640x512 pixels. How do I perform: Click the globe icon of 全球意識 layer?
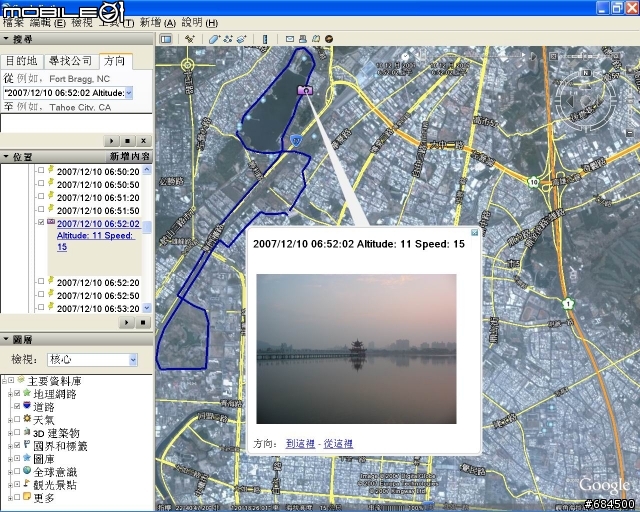coord(27,470)
